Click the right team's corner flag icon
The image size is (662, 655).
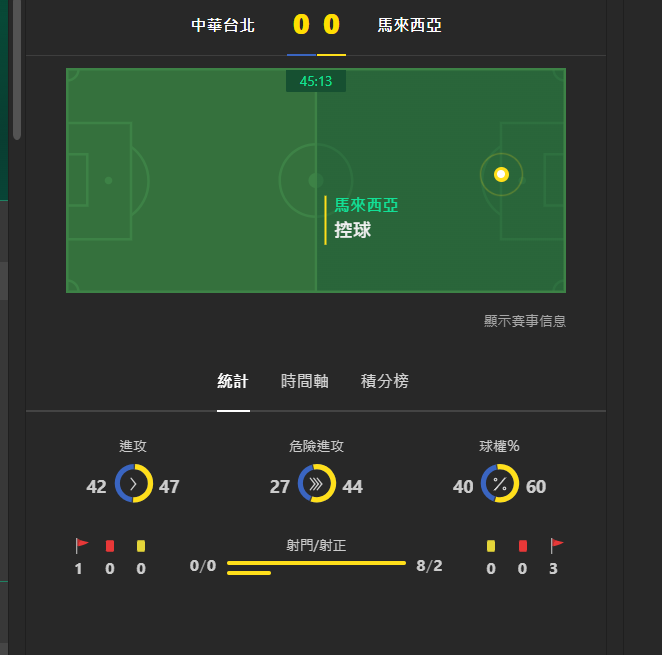(x=556, y=546)
